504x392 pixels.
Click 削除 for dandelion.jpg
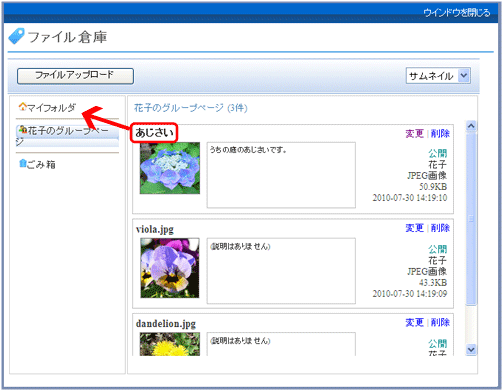tap(440, 322)
